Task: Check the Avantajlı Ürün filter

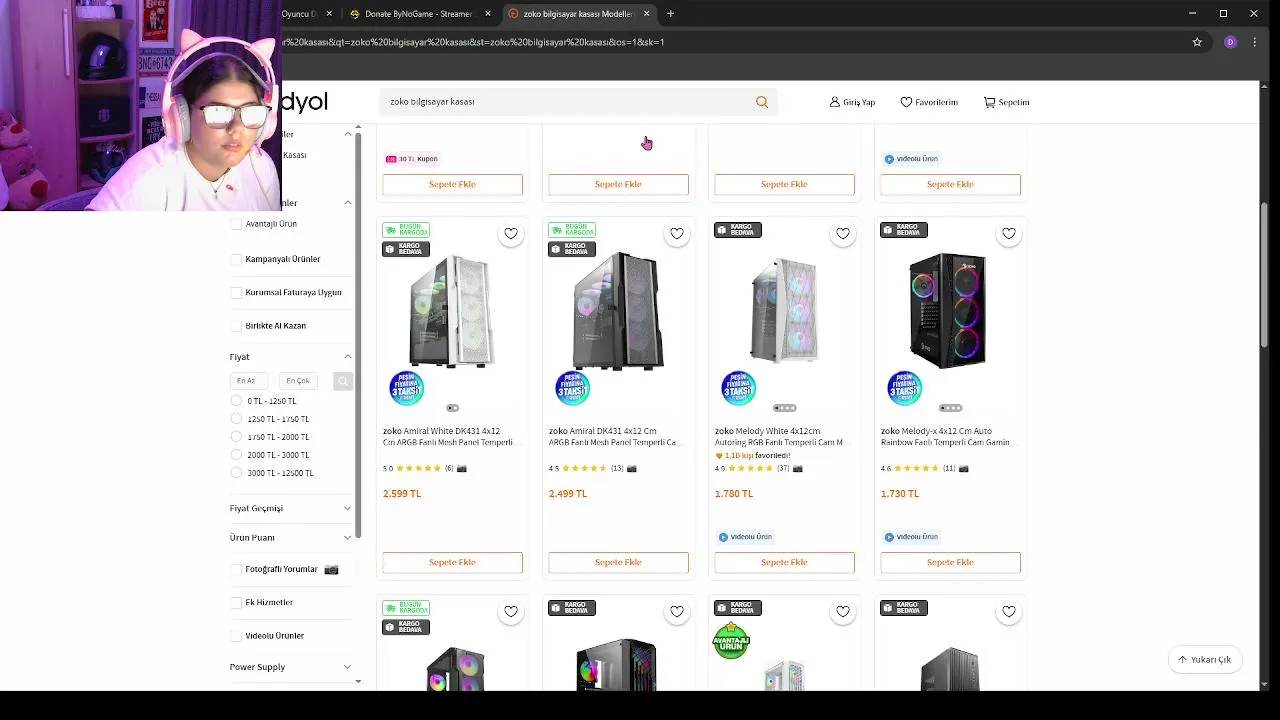Action: point(237,224)
